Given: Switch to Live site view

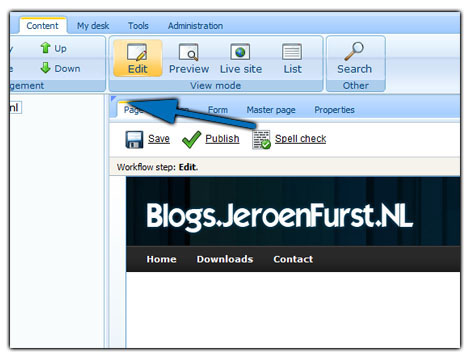Looking at the screenshot, I should pyautogui.click(x=240, y=52).
